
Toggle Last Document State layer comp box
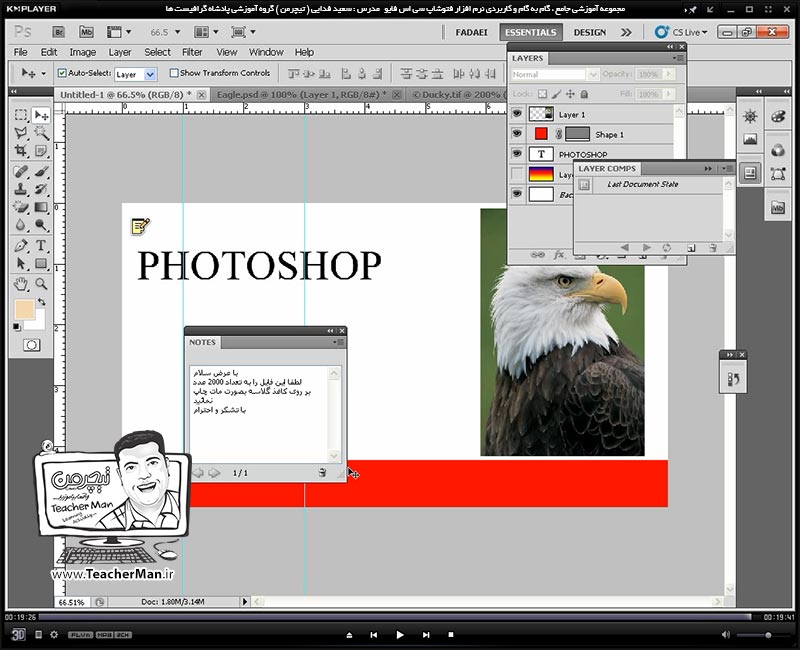[x=584, y=185]
